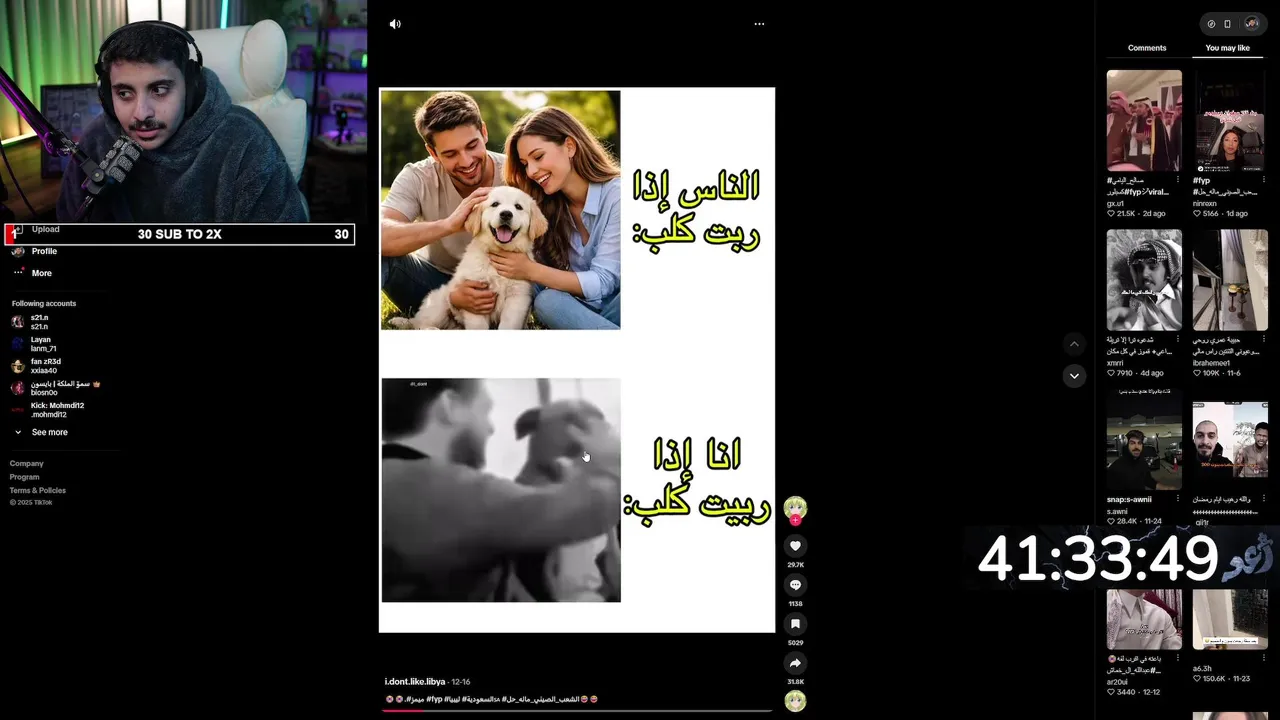The height and width of the screenshot is (720, 1280).
Task: Like the video with the heart icon
Action: tap(795, 546)
